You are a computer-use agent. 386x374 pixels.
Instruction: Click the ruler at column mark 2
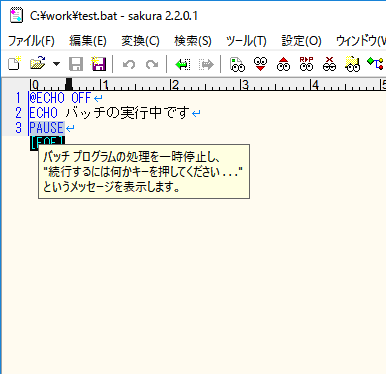(x=175, y=85)
